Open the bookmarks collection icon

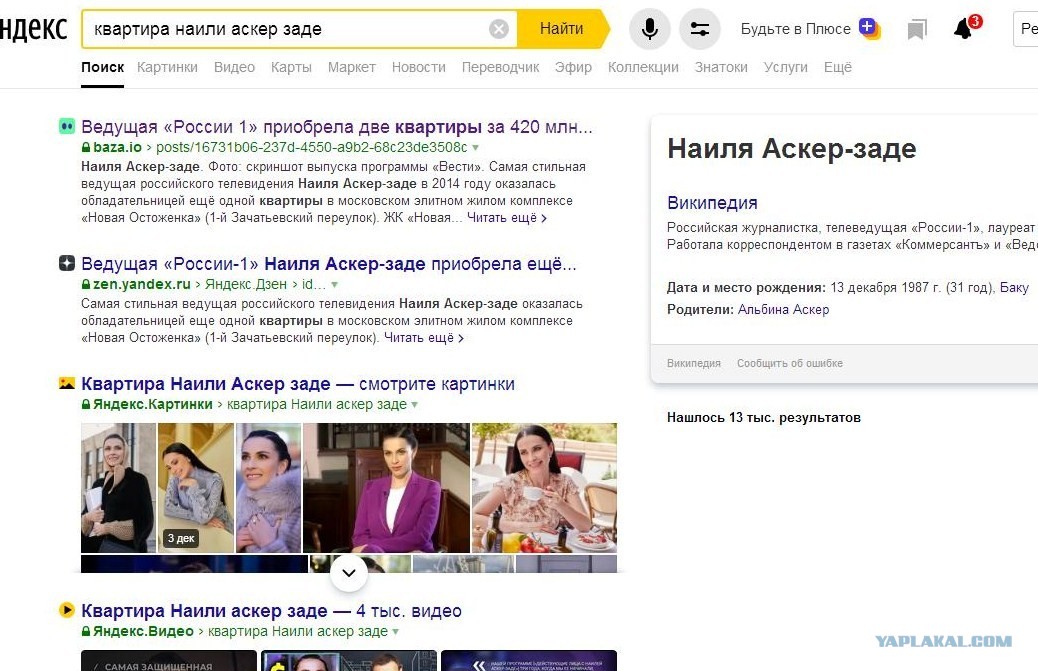point(917,30)
